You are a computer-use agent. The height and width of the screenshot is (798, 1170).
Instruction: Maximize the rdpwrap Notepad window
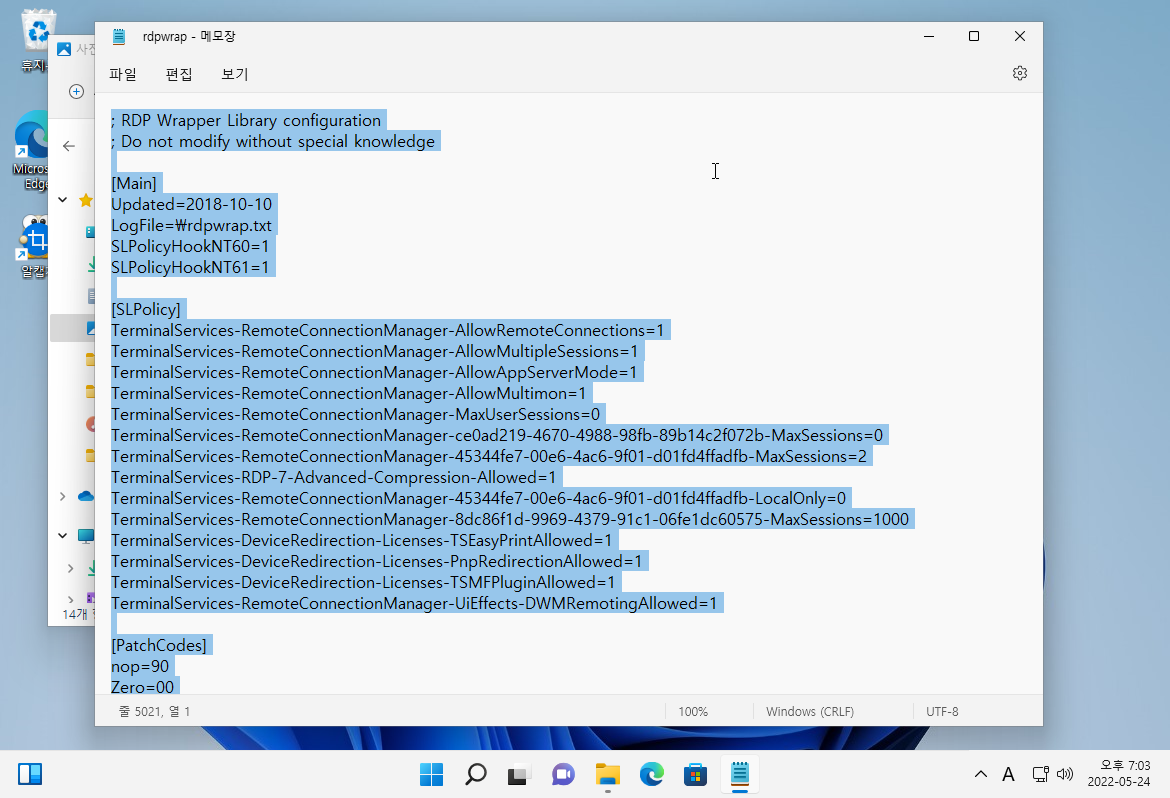pos(974,36)
